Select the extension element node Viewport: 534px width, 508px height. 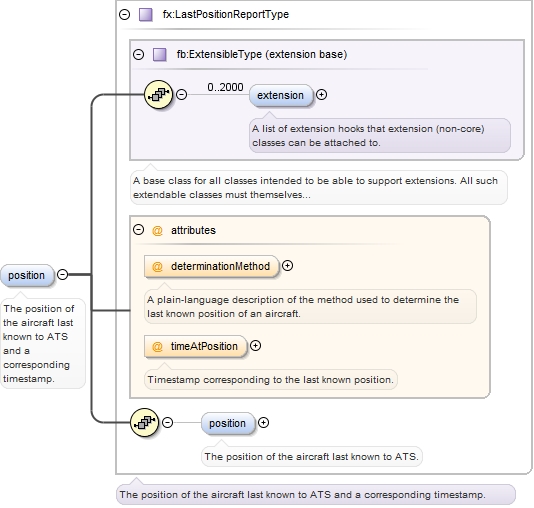coord(281,95)
